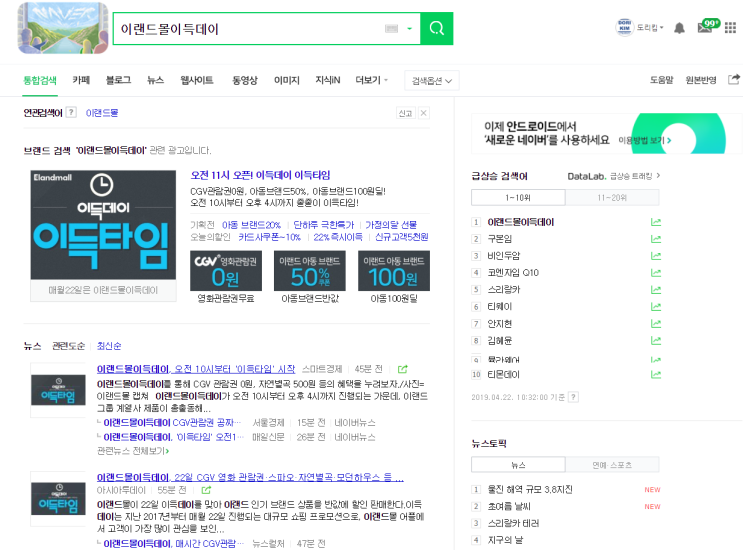Sort news by 관련도순
Viewport: 743px width, 550px height.
[x=68, y=346]
